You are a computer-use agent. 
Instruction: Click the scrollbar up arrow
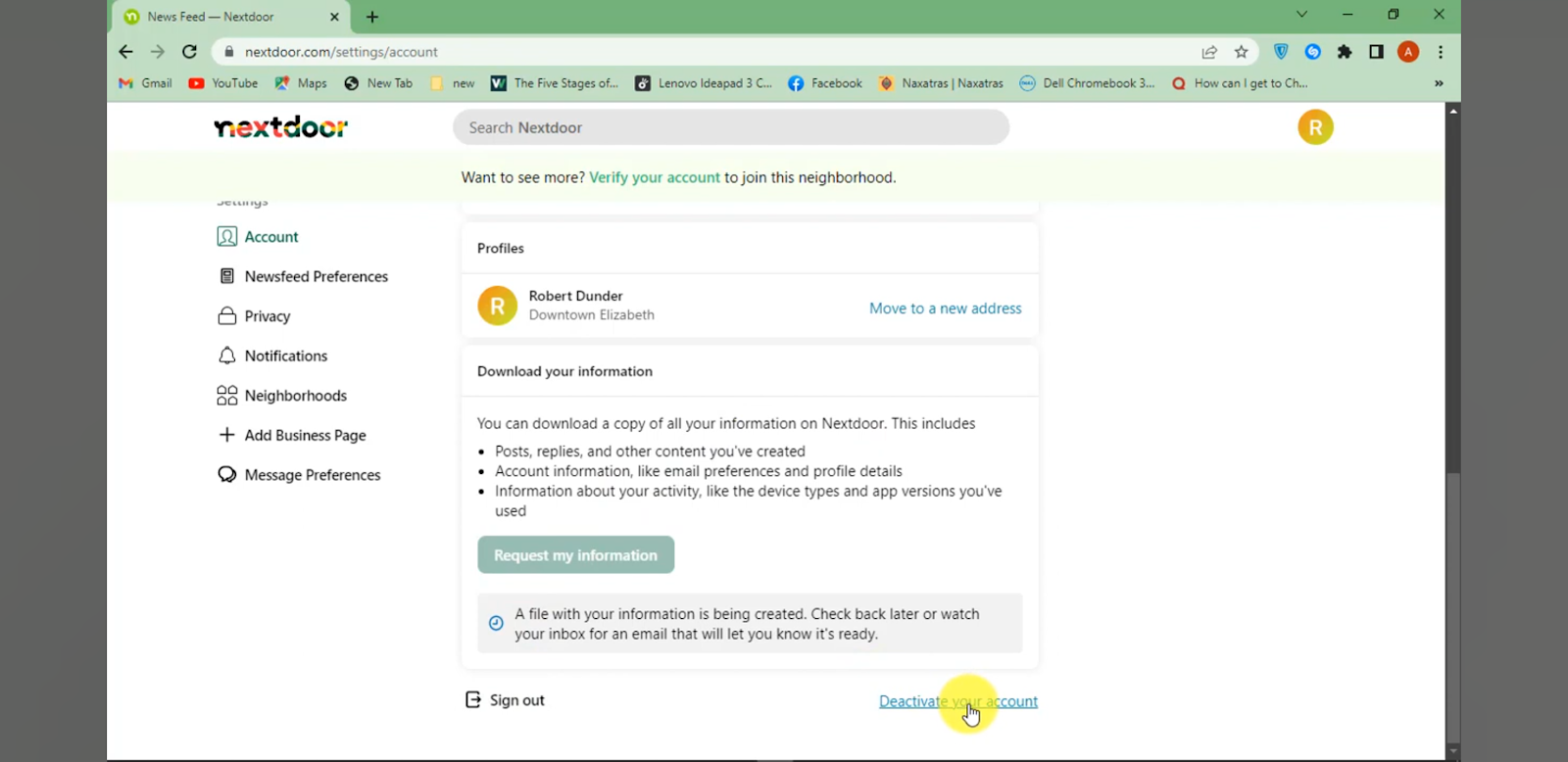click(x=1453, y=111)
